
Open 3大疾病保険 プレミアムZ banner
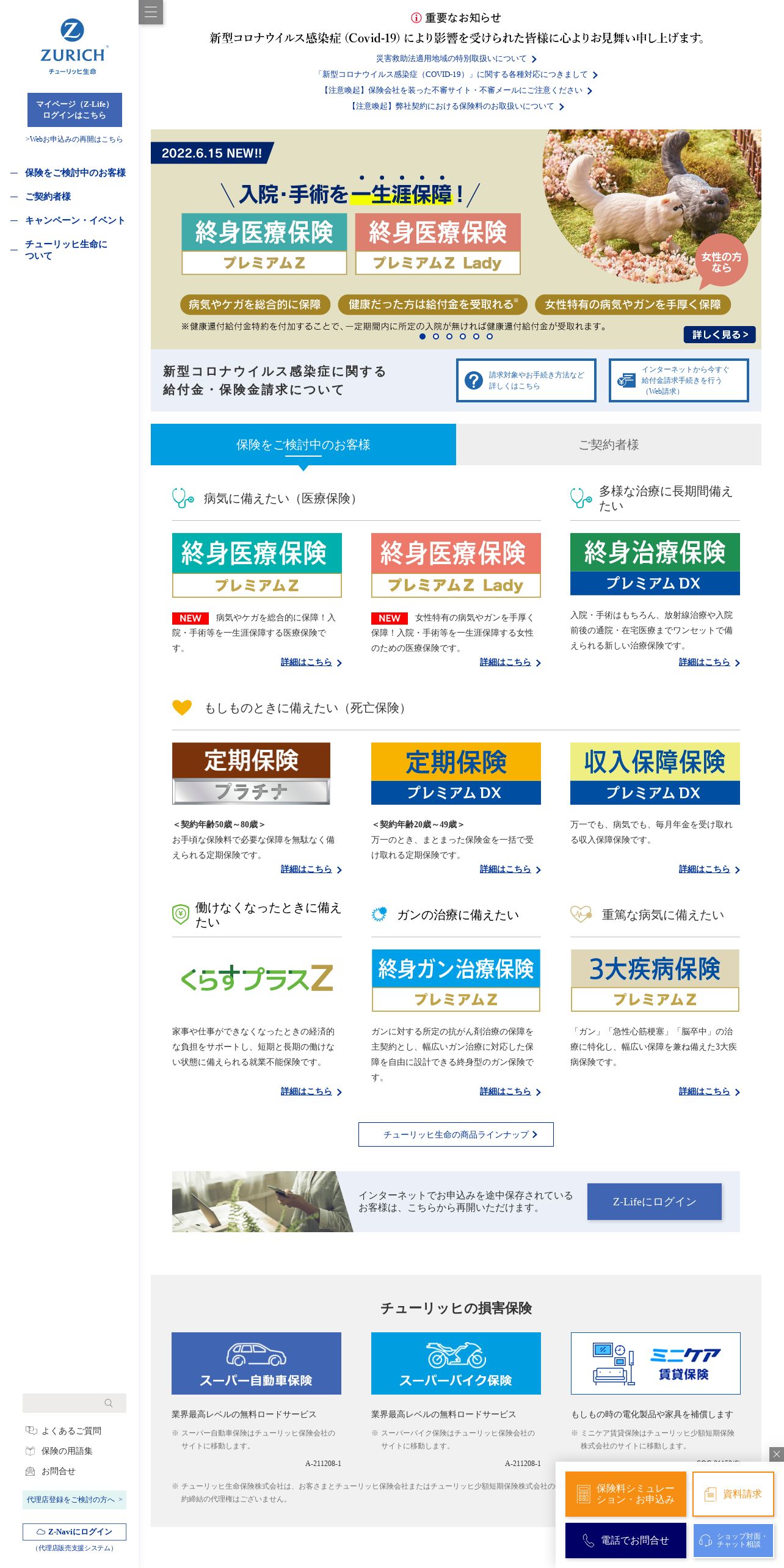click(x=655, y=981)
